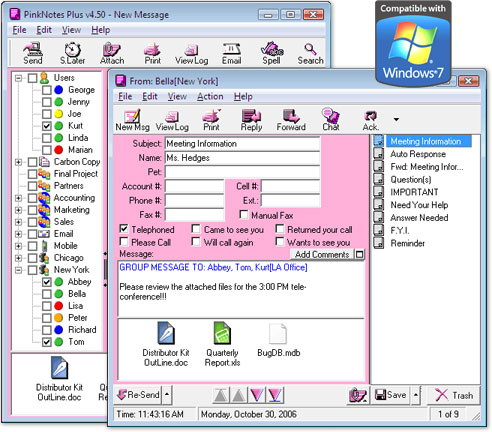Collapse the Users tree node
The width and height of the screenshot is (492, 432).
click(x=19, y=78)
